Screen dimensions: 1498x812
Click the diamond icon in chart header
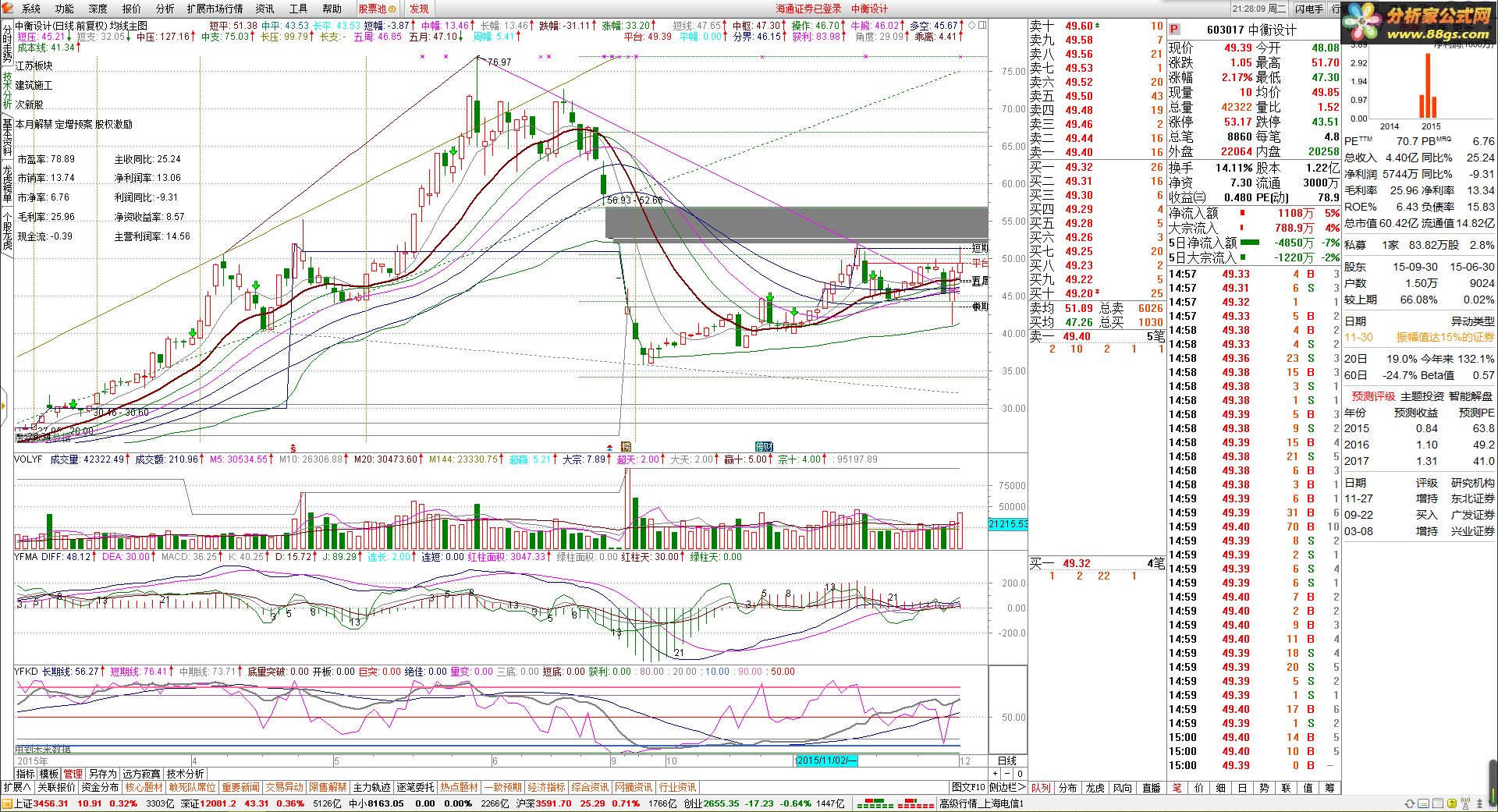971,26
